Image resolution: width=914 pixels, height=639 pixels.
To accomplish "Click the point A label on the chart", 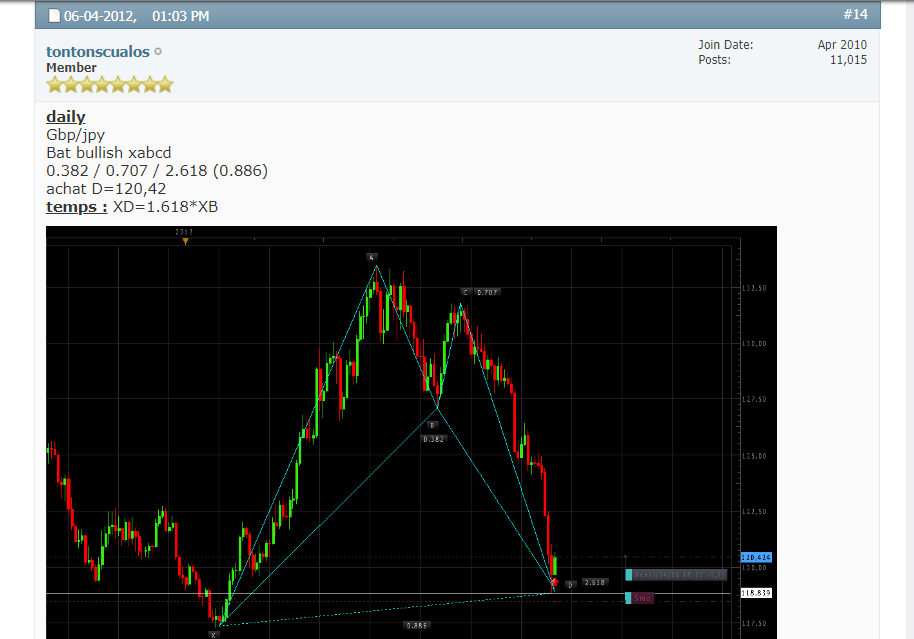I will coord(371,257).
